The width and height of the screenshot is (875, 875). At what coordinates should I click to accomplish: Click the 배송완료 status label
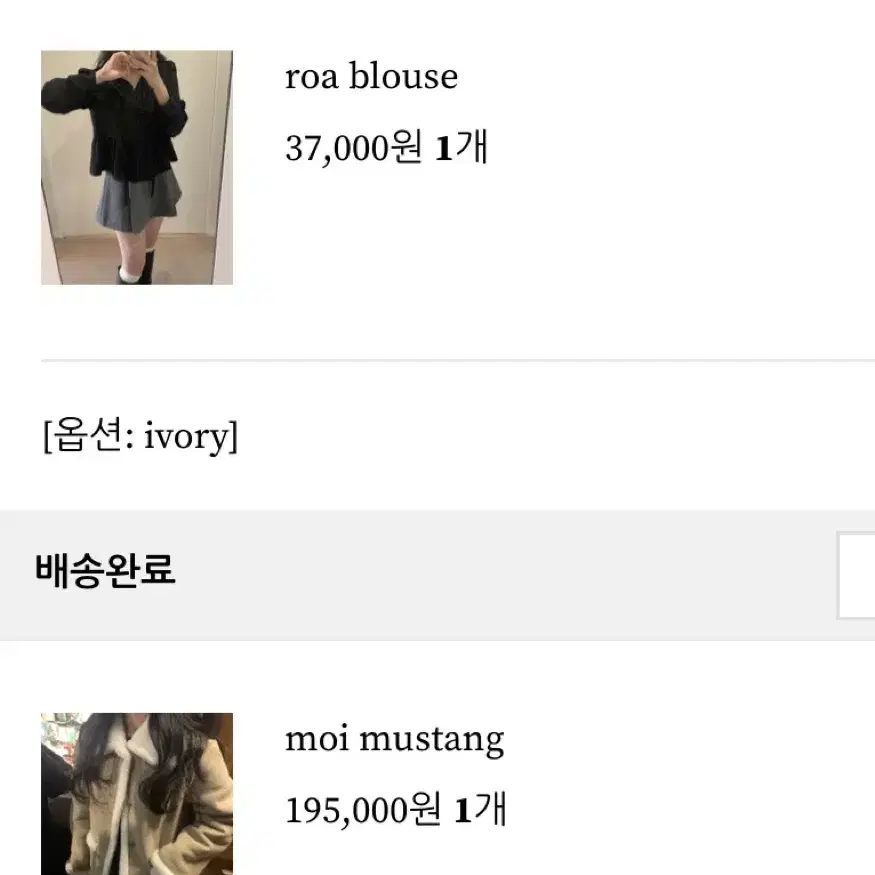coord(105,570)
